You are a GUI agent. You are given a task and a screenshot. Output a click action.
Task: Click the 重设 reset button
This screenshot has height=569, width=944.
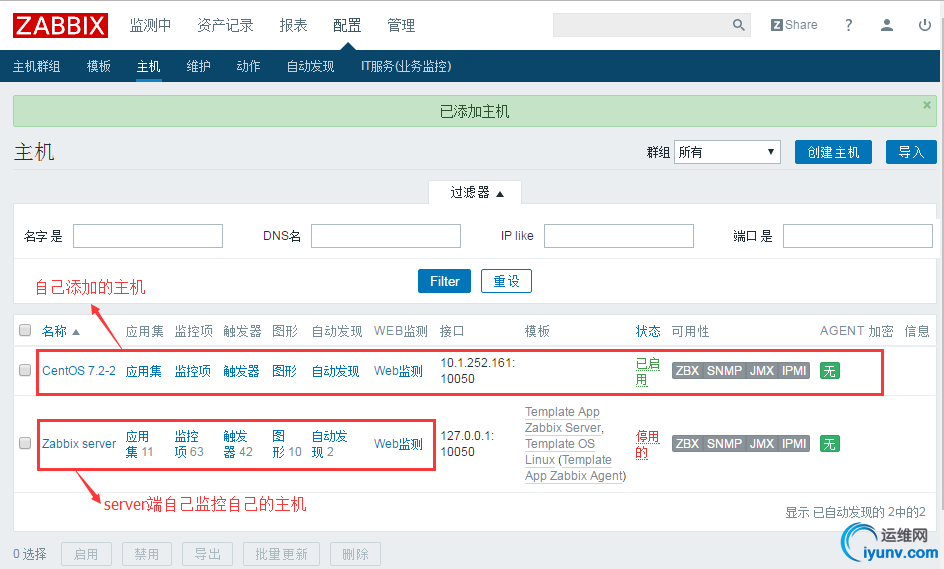pos(506,281)
